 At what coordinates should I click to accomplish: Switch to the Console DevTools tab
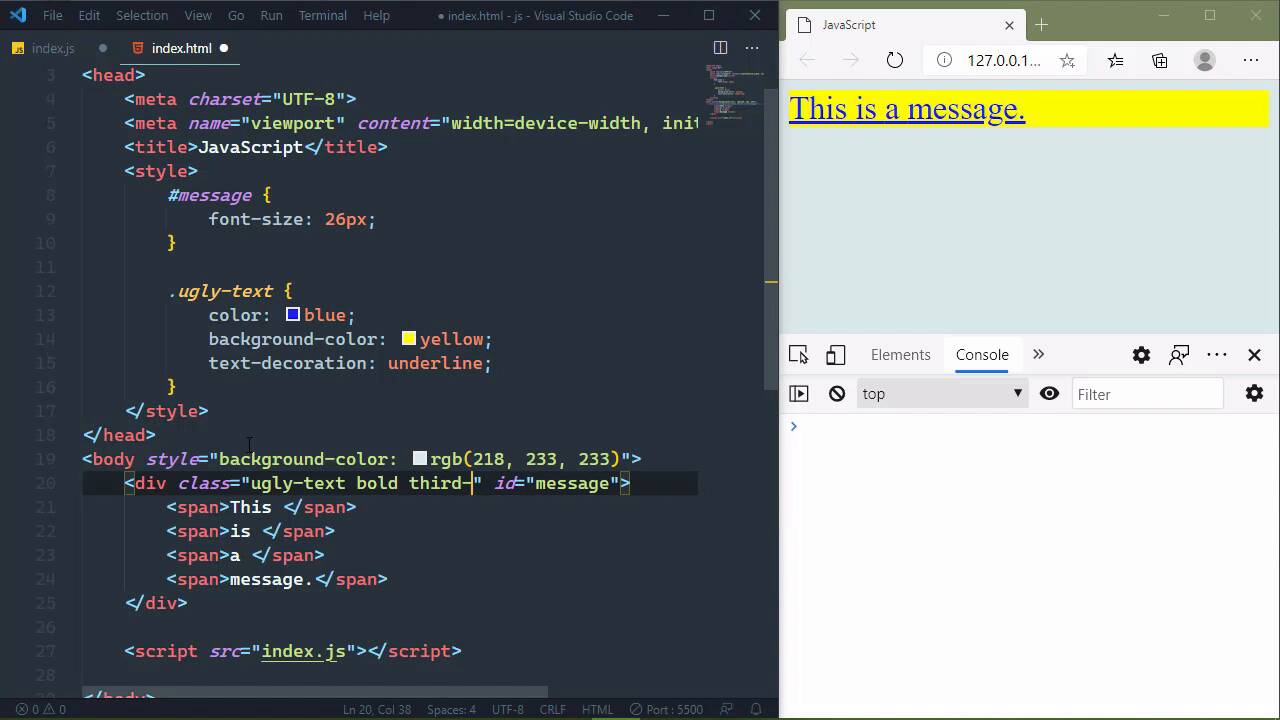pos(982,355)
